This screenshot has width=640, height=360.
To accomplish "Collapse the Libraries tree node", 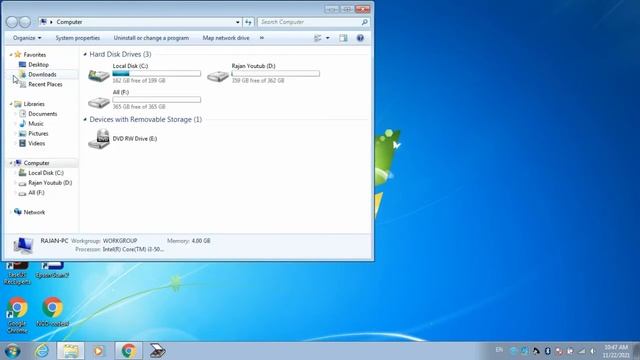I will tap(11, 104).
